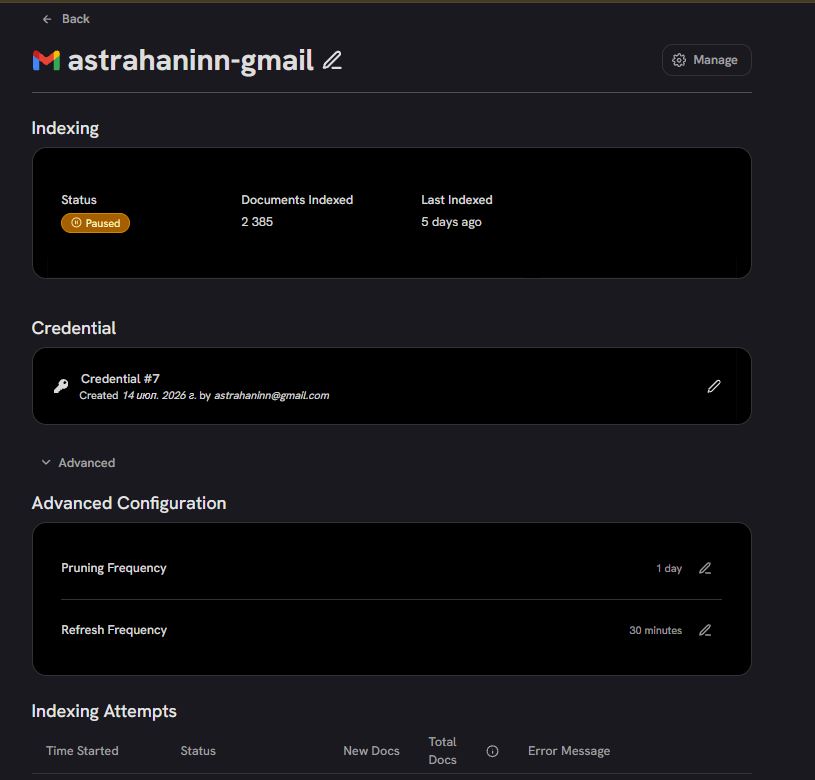This screenshot has width=815, height=780.
Task: Edit the Pruning Frequency value
Action: pos(705,568)
